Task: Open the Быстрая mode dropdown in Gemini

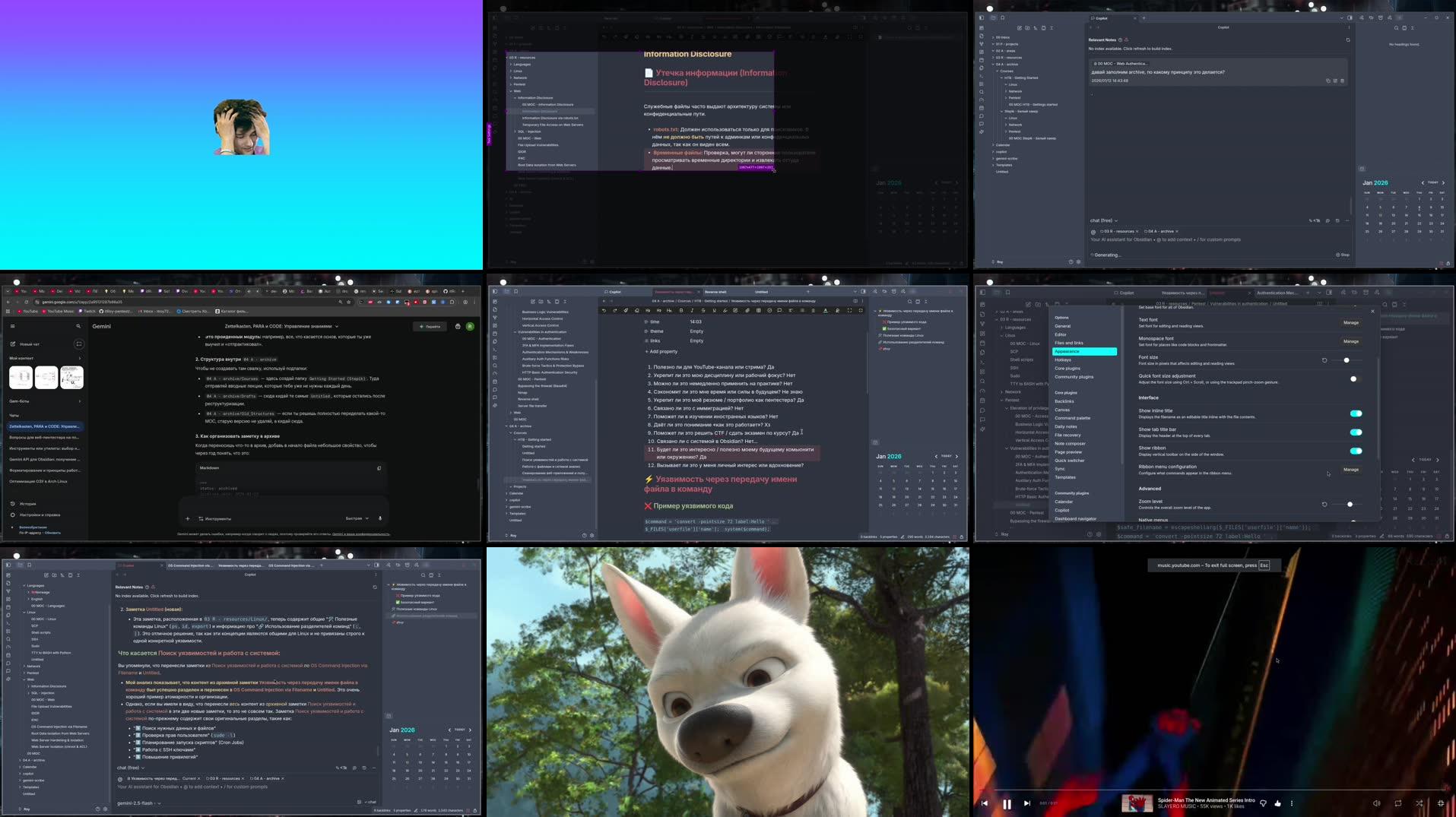Action: click(356, 518)
